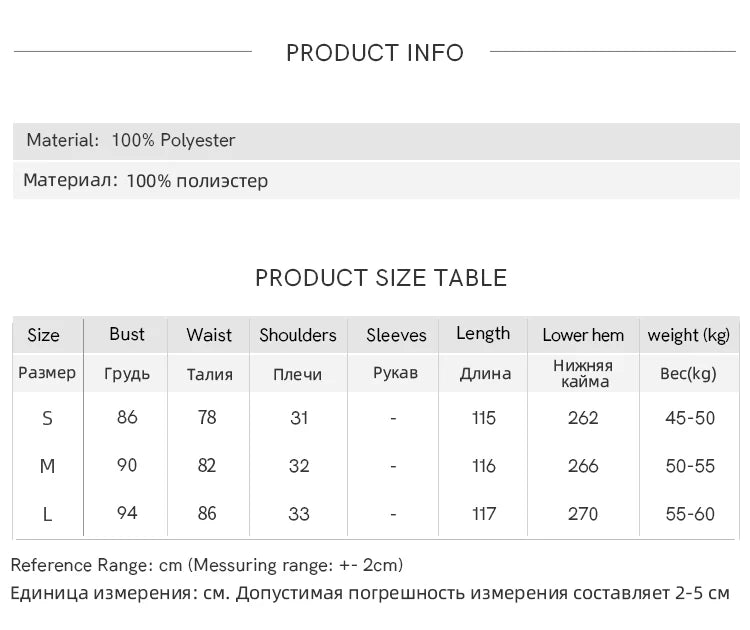Image resolution: width=750 pixels, height=630 pixels.
Task: Select the L size row label
Action: click(x=47, y=515)
